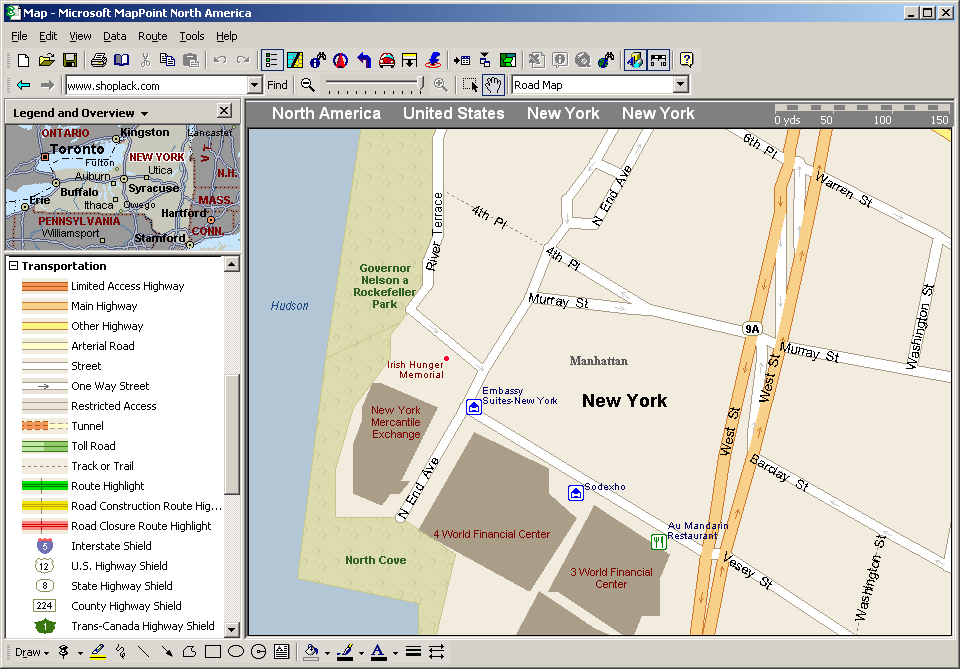Zoom out with magnifier minus icon
This screenshot has height=669, width=960.
click(308, 85)
